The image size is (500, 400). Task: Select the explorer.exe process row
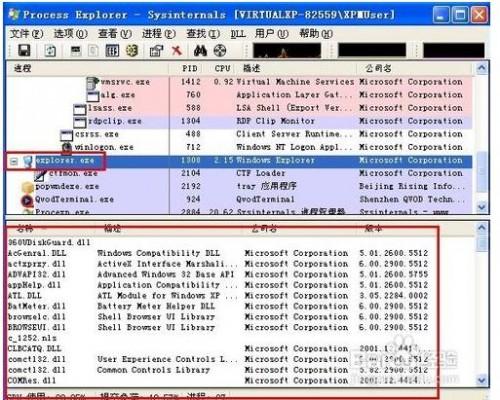[x=239, y=161]
